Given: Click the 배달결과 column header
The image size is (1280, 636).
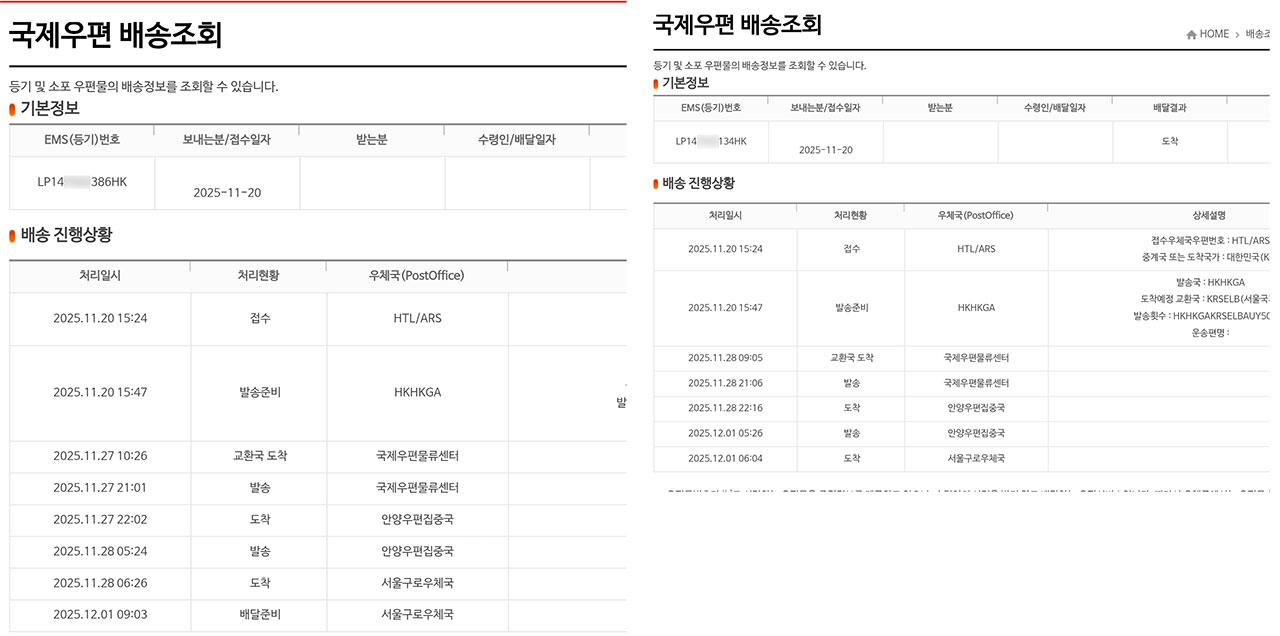Looking at the screenshot, I should click(x=1169, y=108).
